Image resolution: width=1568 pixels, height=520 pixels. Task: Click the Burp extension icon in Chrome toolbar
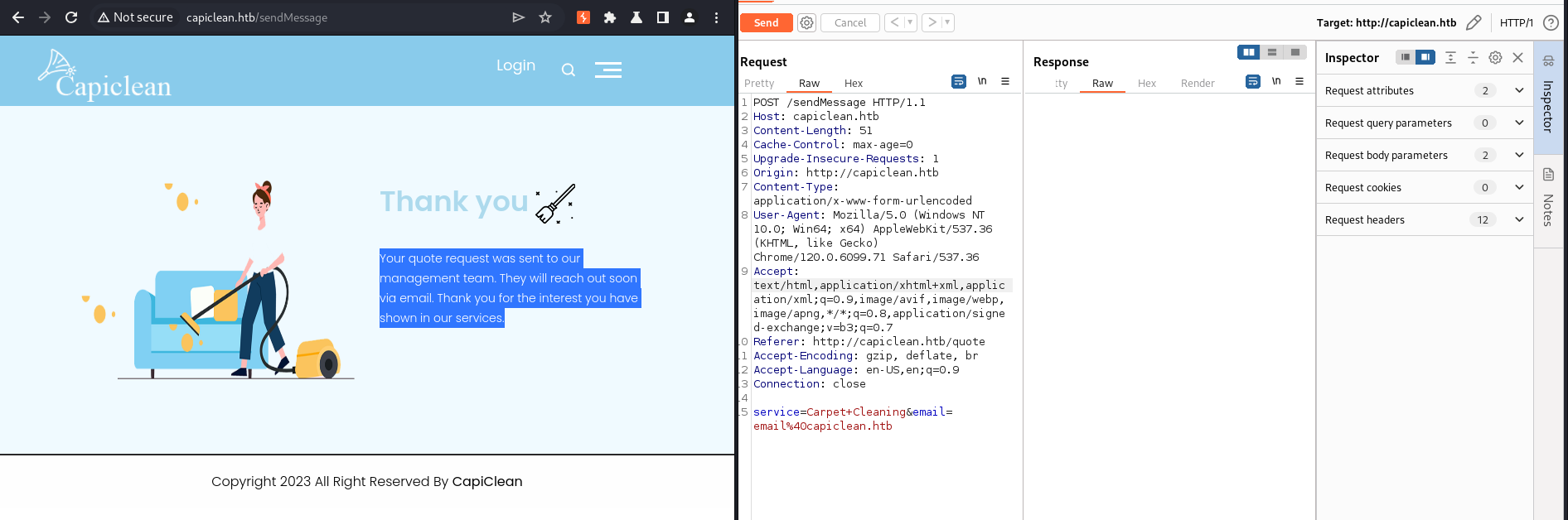pyautogui.click(x=583, y=17)
